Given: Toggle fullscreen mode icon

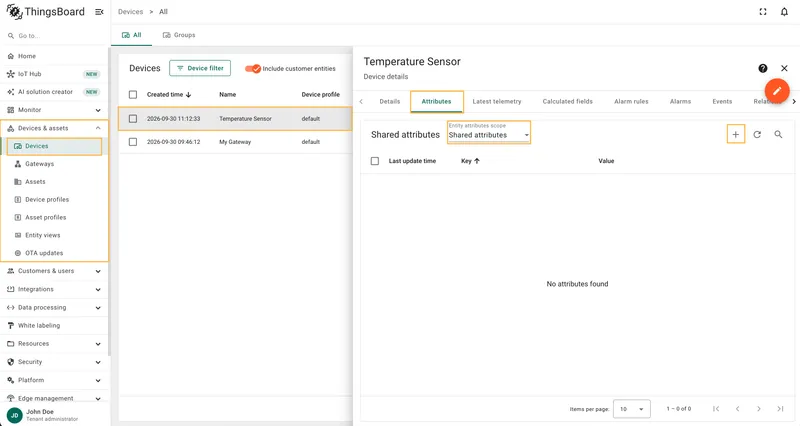Looking at the screenshot, I should pyautogui.click(x=763, y=12).
